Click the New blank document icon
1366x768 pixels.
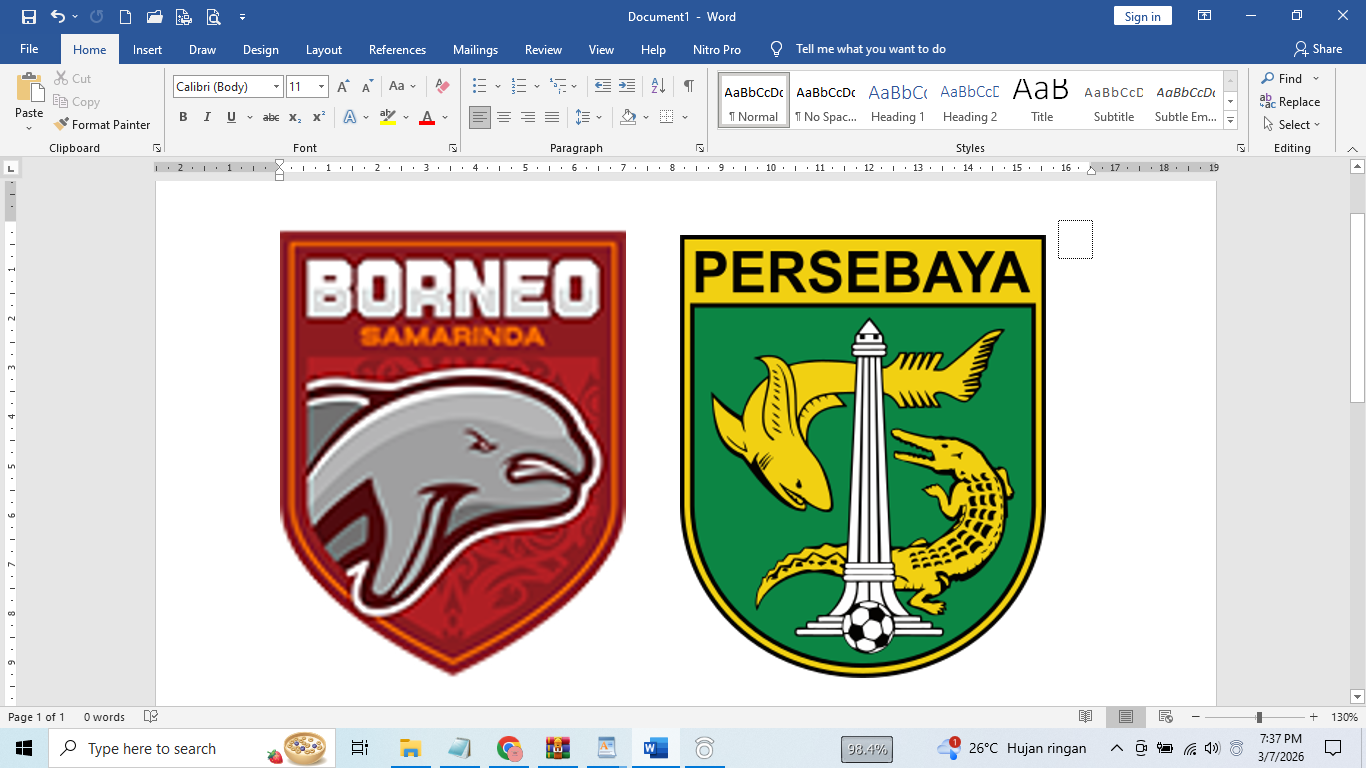click(125, 17)
